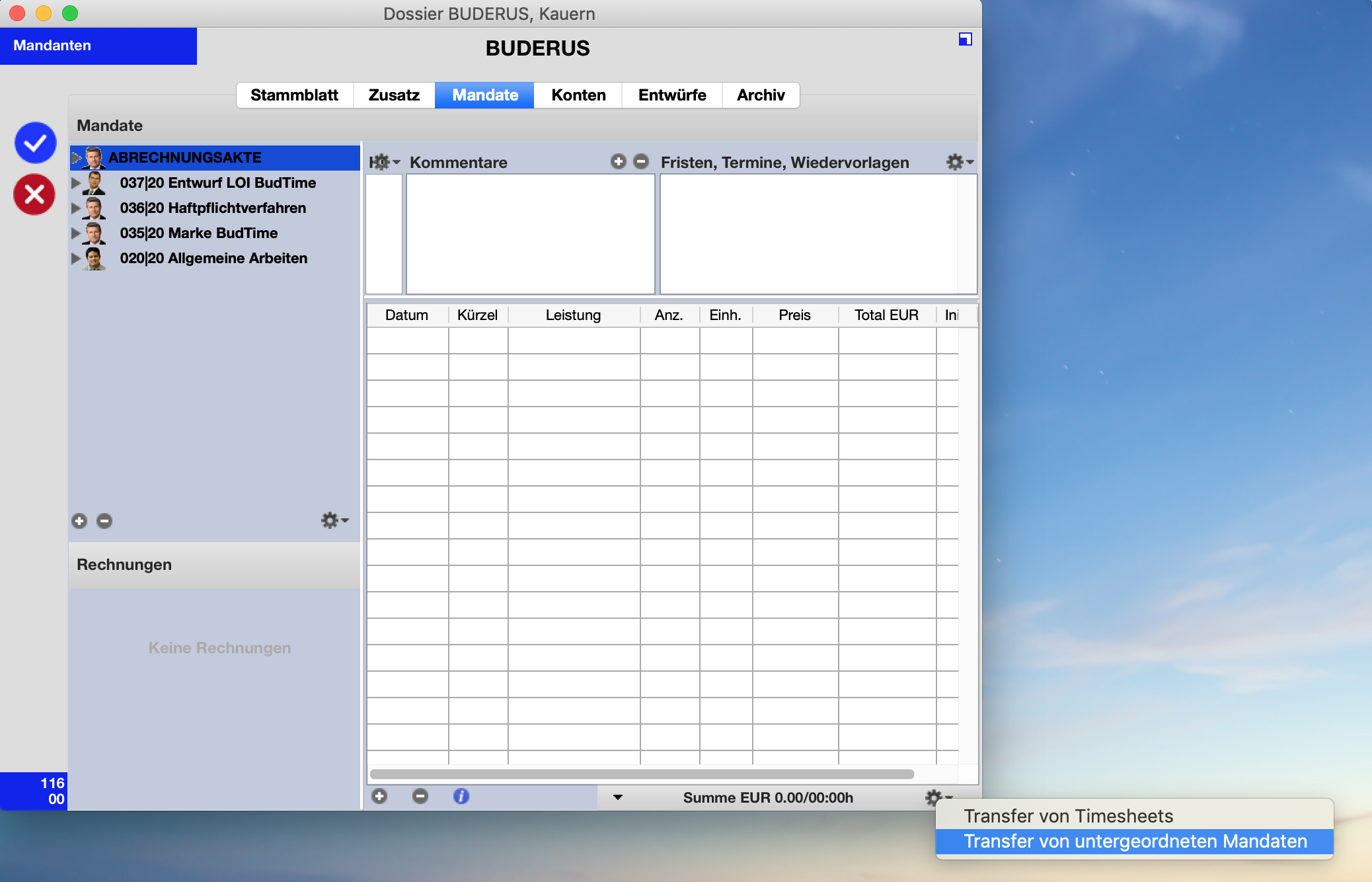Click the Total EUR column header
Image resolution: width=1372 pixels, height=882 pixels.
point(887,315)
